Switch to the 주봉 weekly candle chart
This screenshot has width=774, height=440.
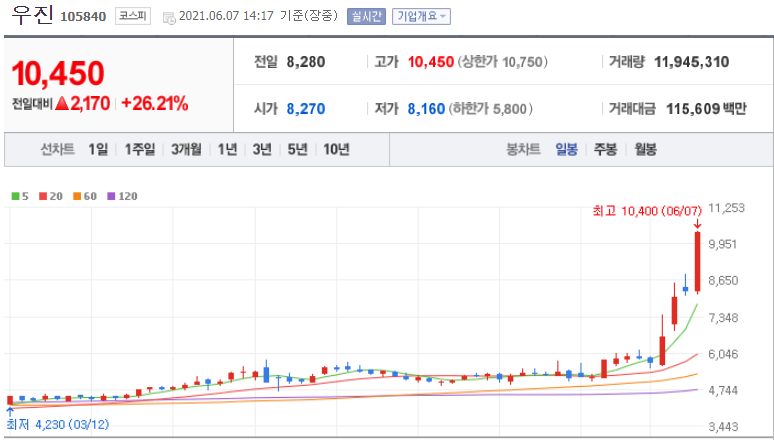point(605,149)
